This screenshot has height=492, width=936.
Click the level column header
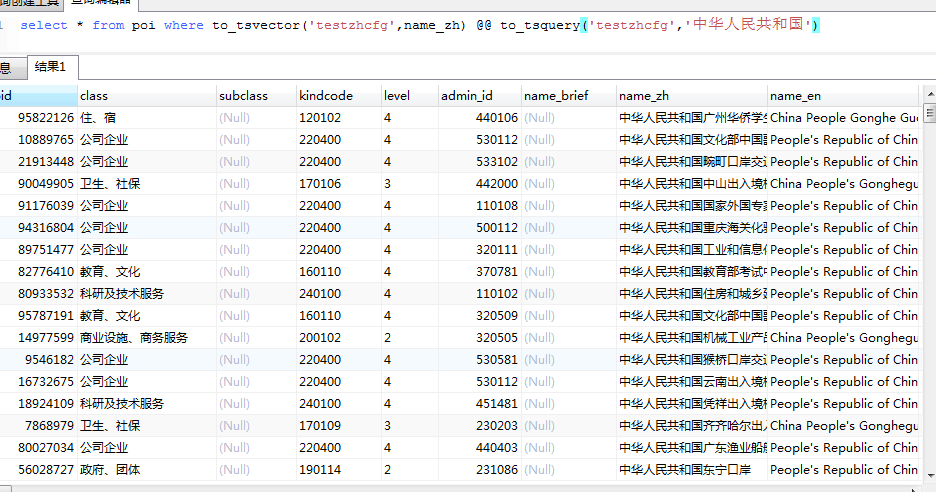tap(410, 96)
